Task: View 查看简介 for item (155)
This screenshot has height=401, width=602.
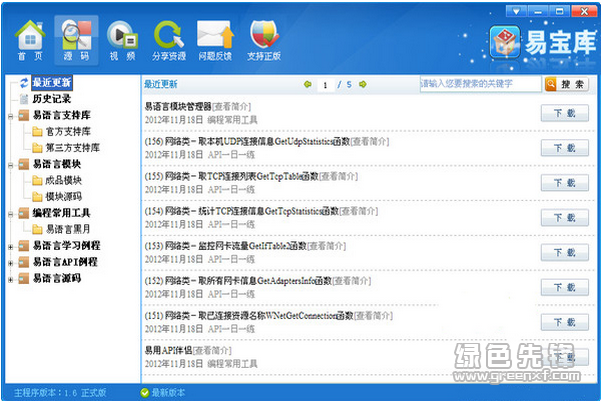Action: [339, 177]
